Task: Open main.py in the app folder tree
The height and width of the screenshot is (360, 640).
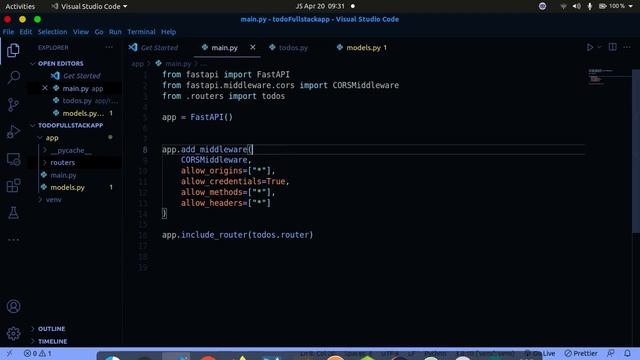Action: (63, 175)
